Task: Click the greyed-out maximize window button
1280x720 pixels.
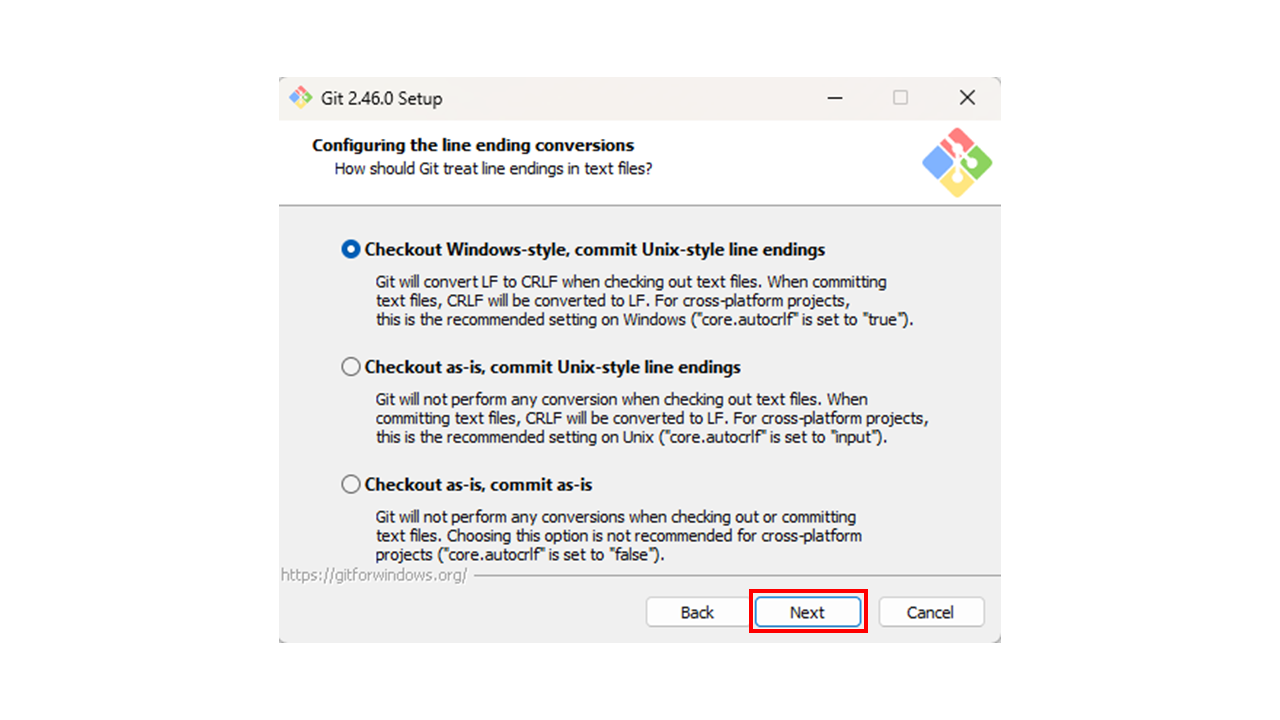Action: pyautogui.click(x=900, y=98)
